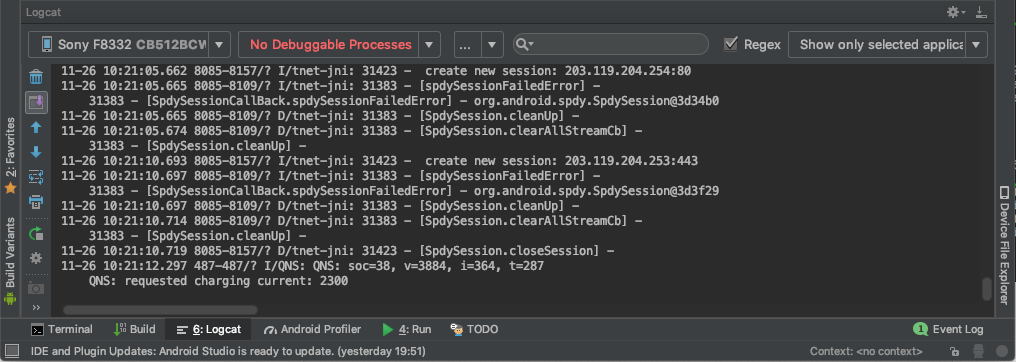Image resolution: width=1016 pixels, height=362 pixels.
Task: Open logcat header settings gear in sidebar
Action: click(x=36, y=258)
